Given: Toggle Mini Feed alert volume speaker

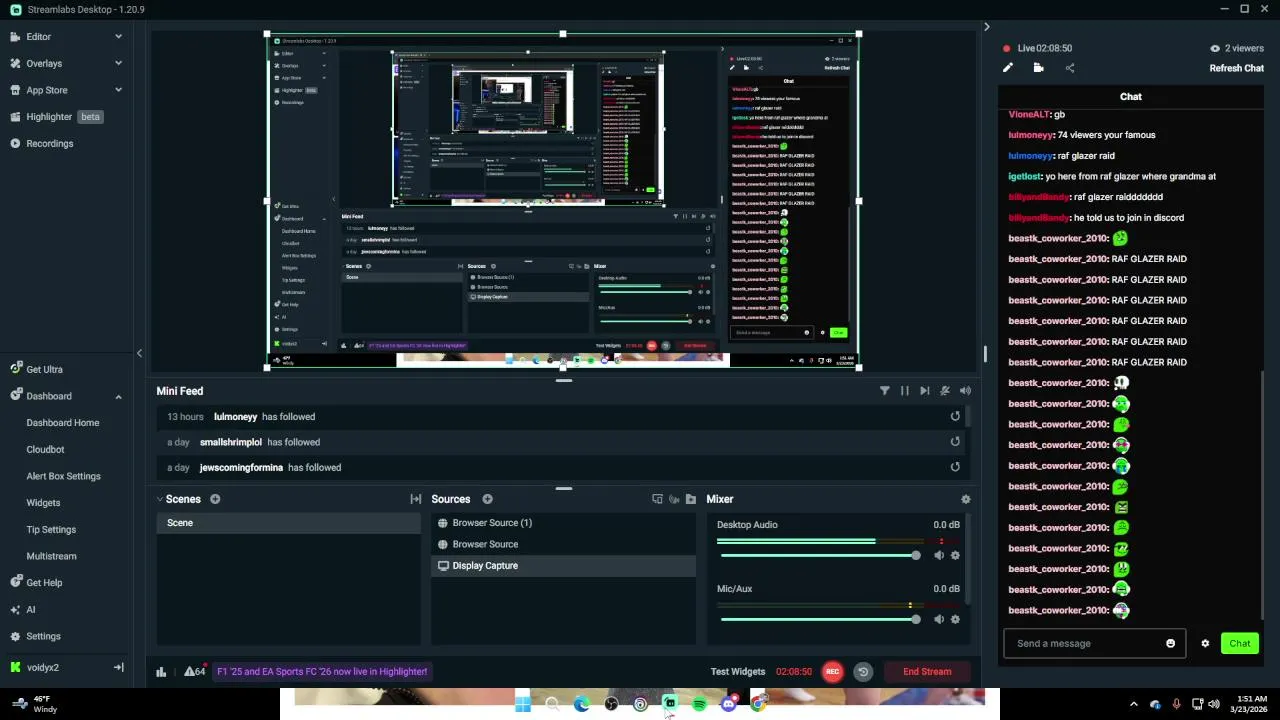Looking at the screenshot, I should point(965,391).
